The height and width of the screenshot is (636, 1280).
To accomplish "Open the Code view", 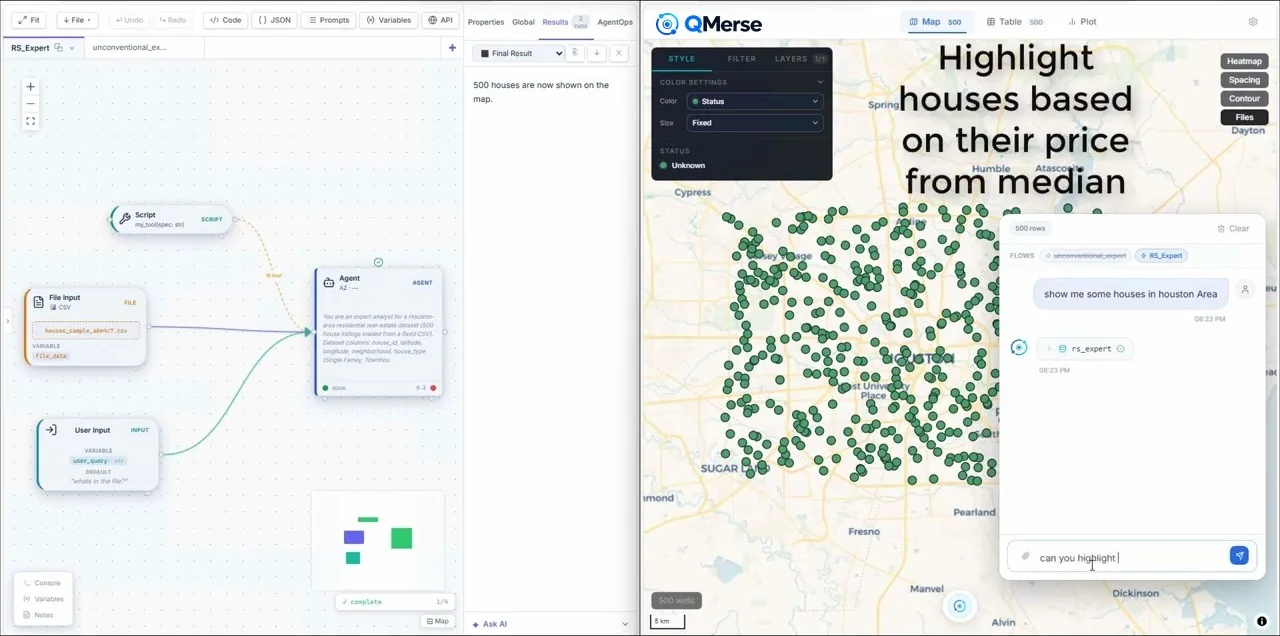I will [225, 20].
